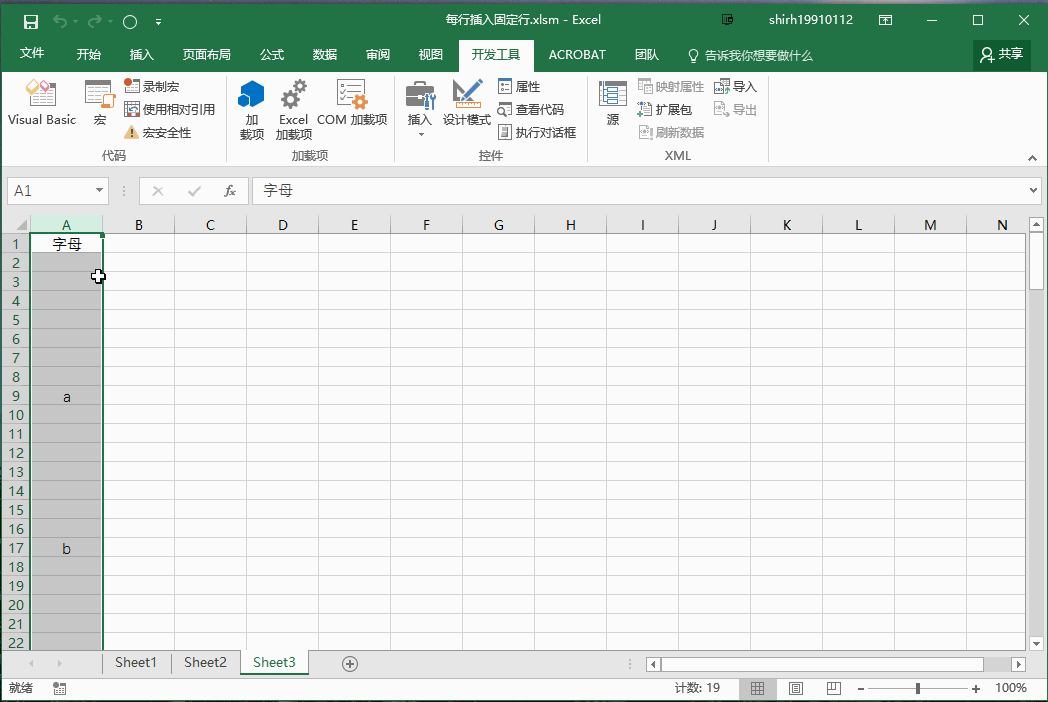Click cell A17 containing b
The height and width of the screenshot is (702, 1048).
[66, 548]
